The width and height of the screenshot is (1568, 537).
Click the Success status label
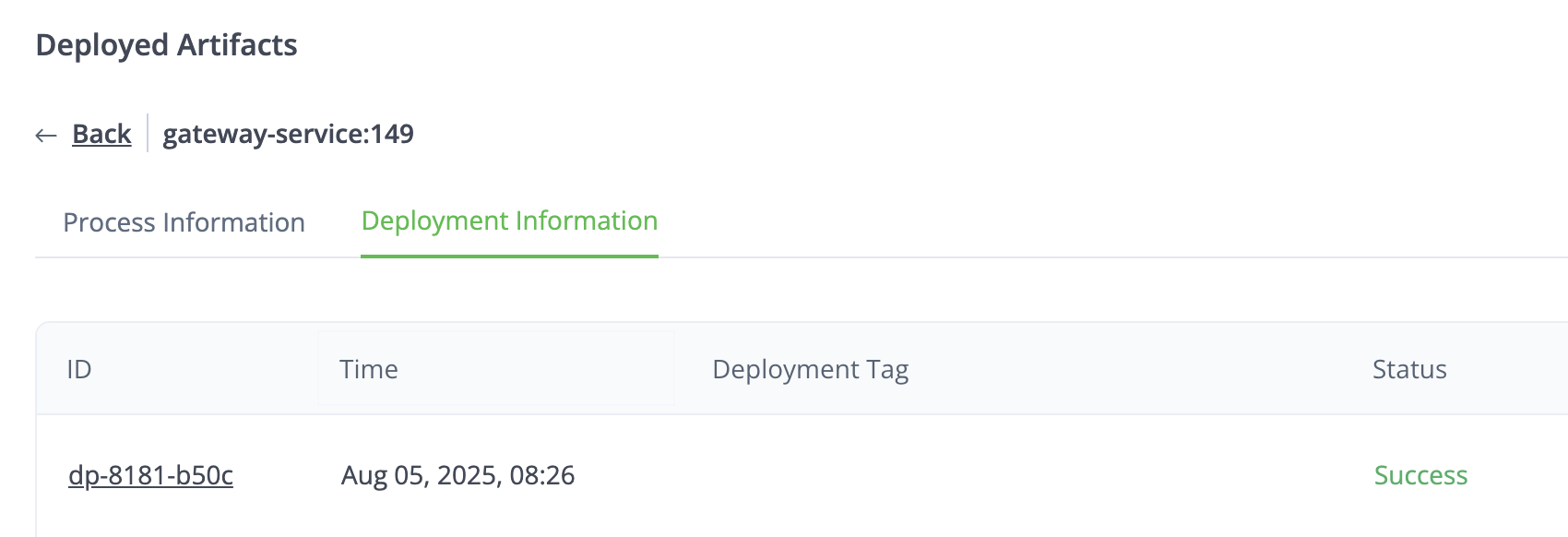[1420, 475]
